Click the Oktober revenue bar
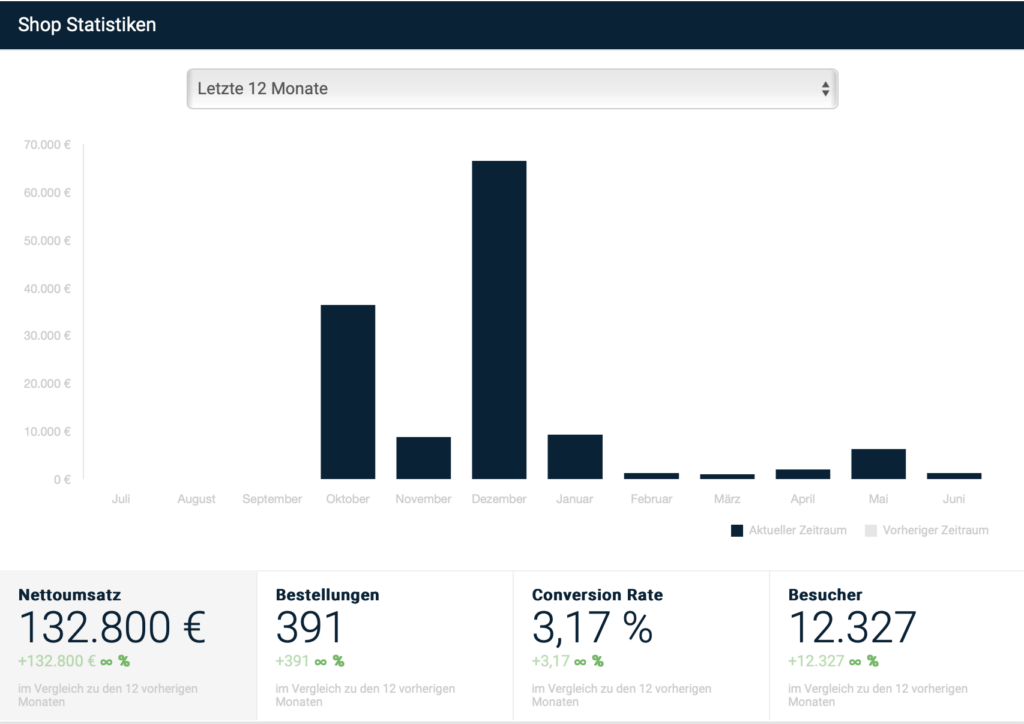The image size is (1024, 724). (x=347, y=391)
